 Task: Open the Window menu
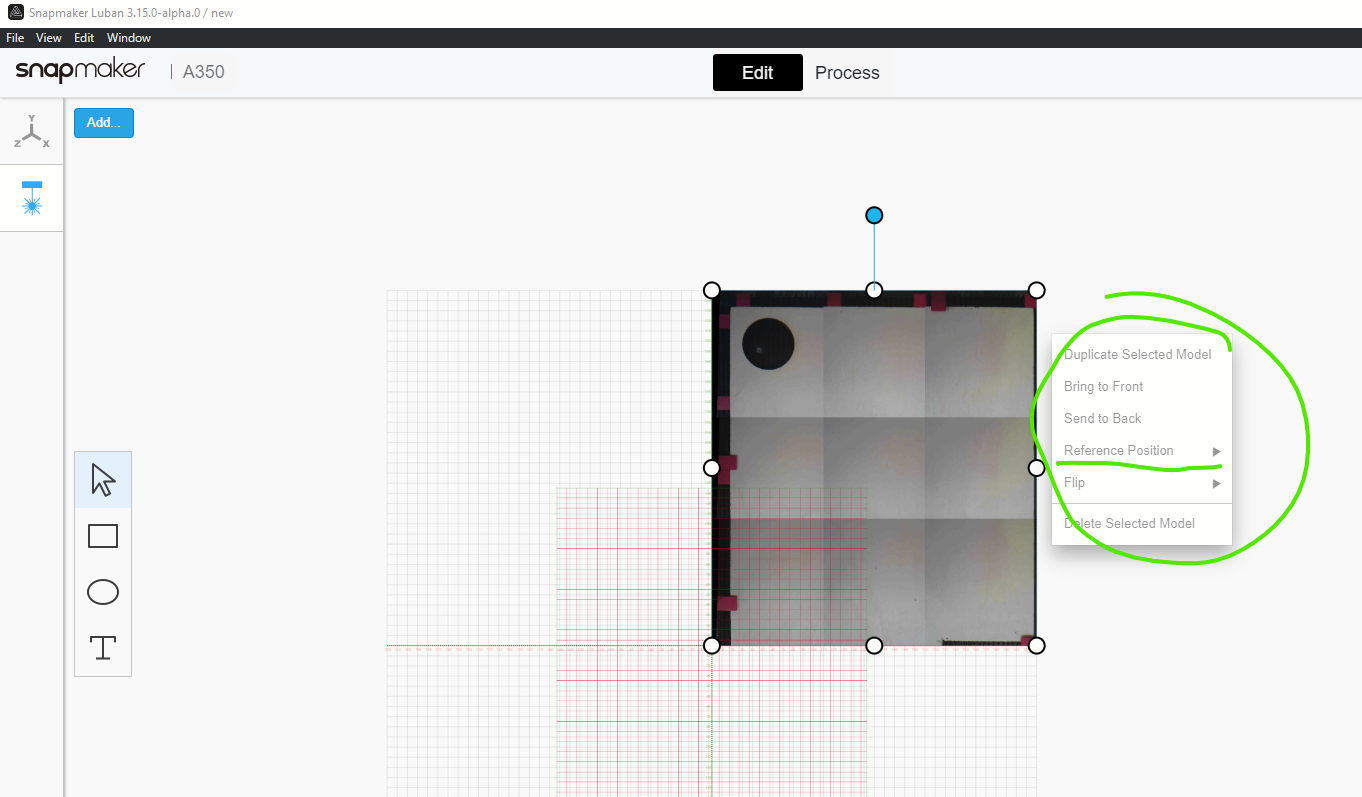pos(128,37)
